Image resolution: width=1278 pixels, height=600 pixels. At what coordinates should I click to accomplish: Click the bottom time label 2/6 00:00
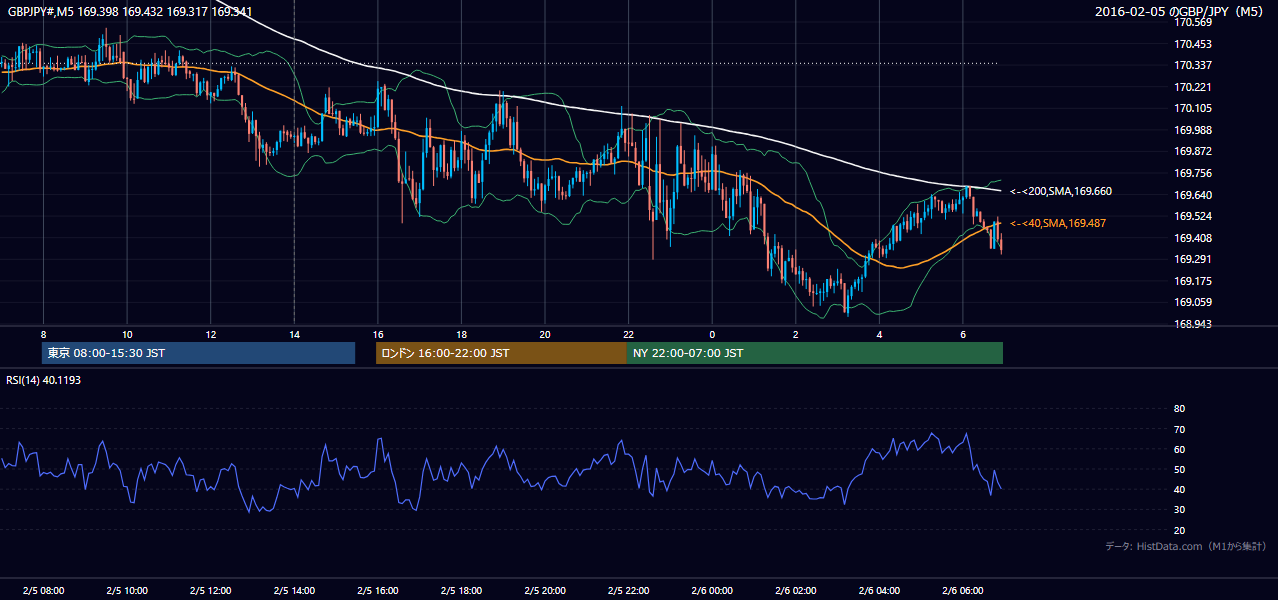click(x=712, y=591)
